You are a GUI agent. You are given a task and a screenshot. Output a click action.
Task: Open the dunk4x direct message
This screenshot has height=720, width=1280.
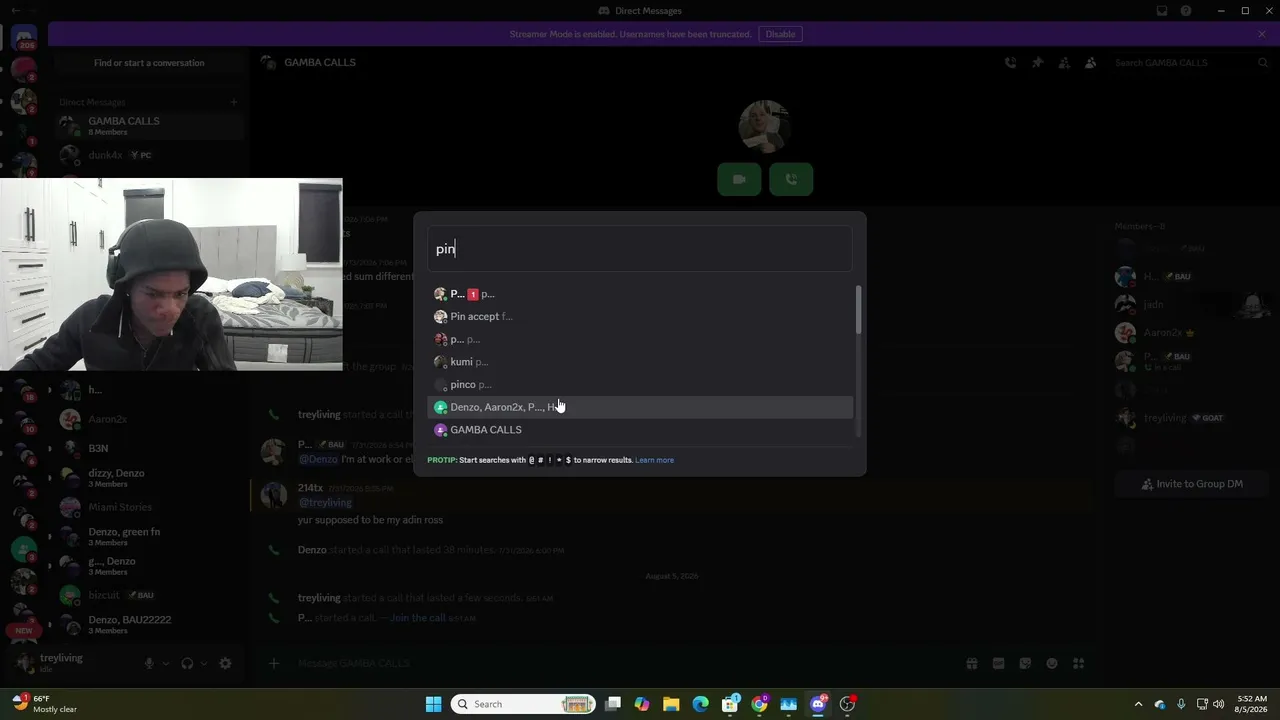click(x=149, y=155)
